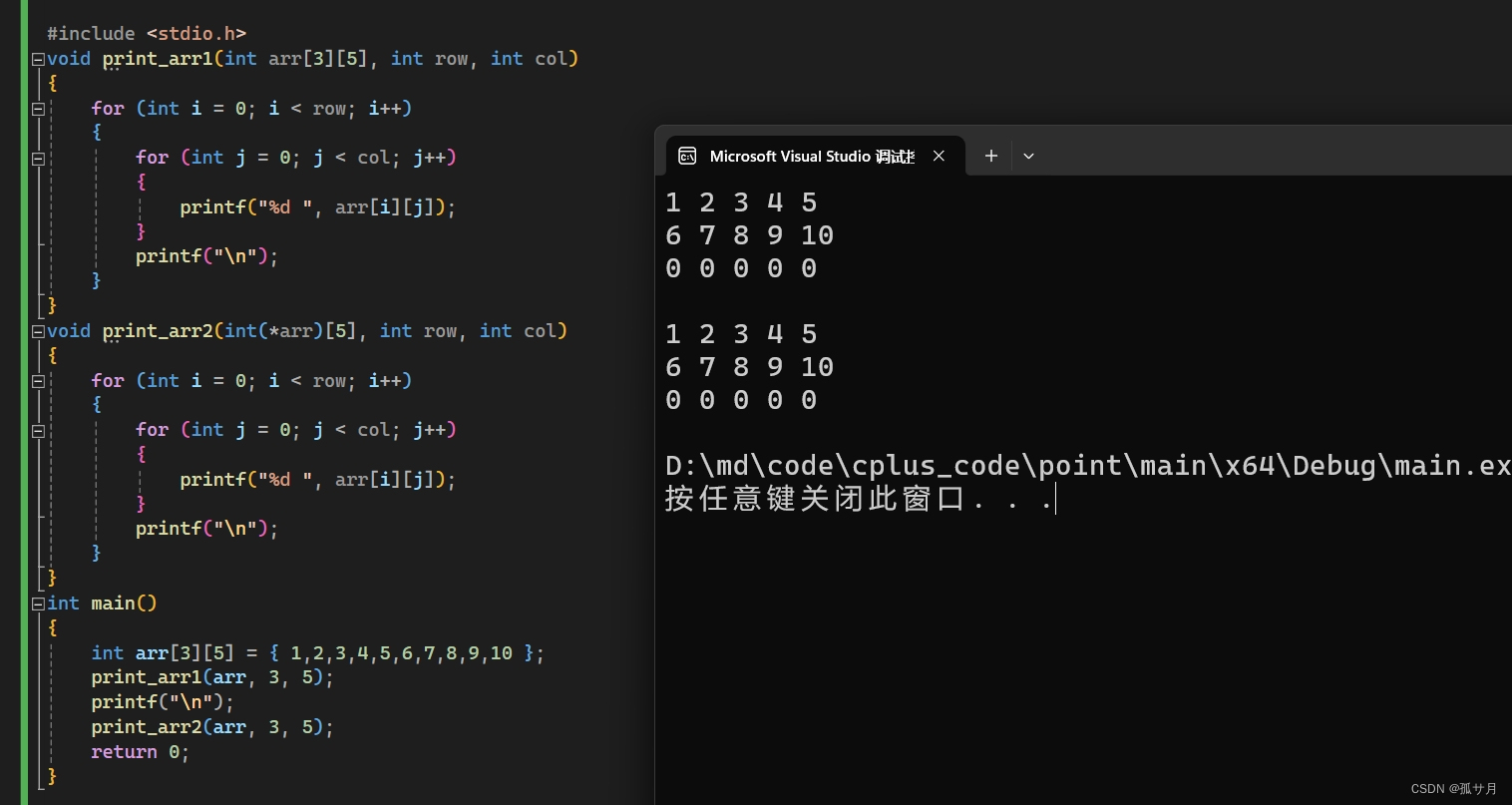Click the last '0 0 0 0 0' console output row
The height and width of the screenshot is (805, 1512).
[x=741, y=400]
